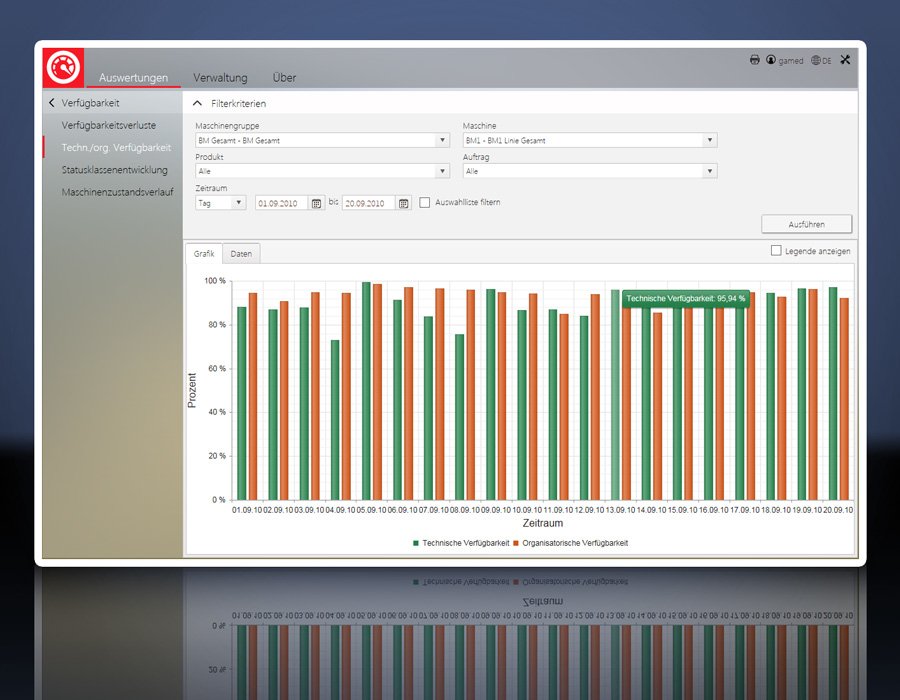Open the gamed user profile icon
This screenshot has width=900, height=700.
click(771, 60)
